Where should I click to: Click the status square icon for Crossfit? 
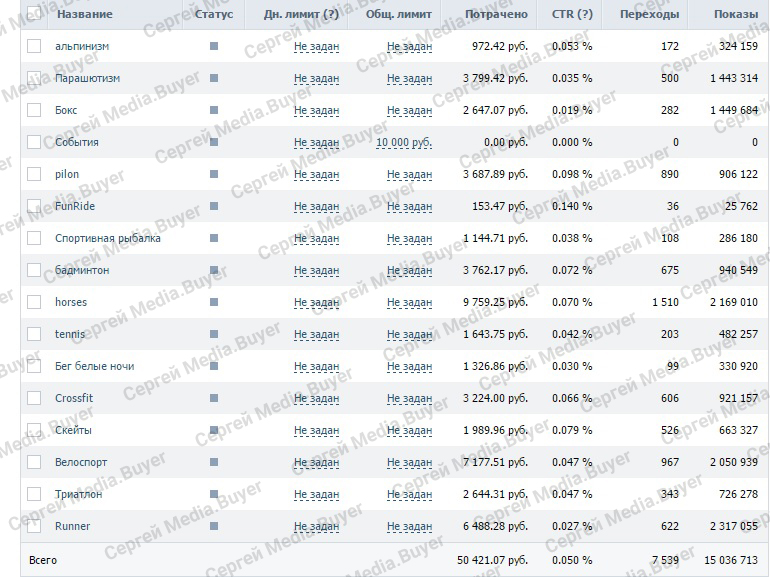pyautogui.click(x=214, y=398)
